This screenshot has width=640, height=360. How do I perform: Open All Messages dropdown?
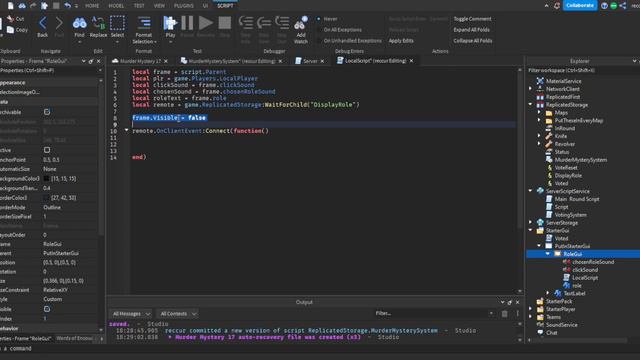pos(131,313)
